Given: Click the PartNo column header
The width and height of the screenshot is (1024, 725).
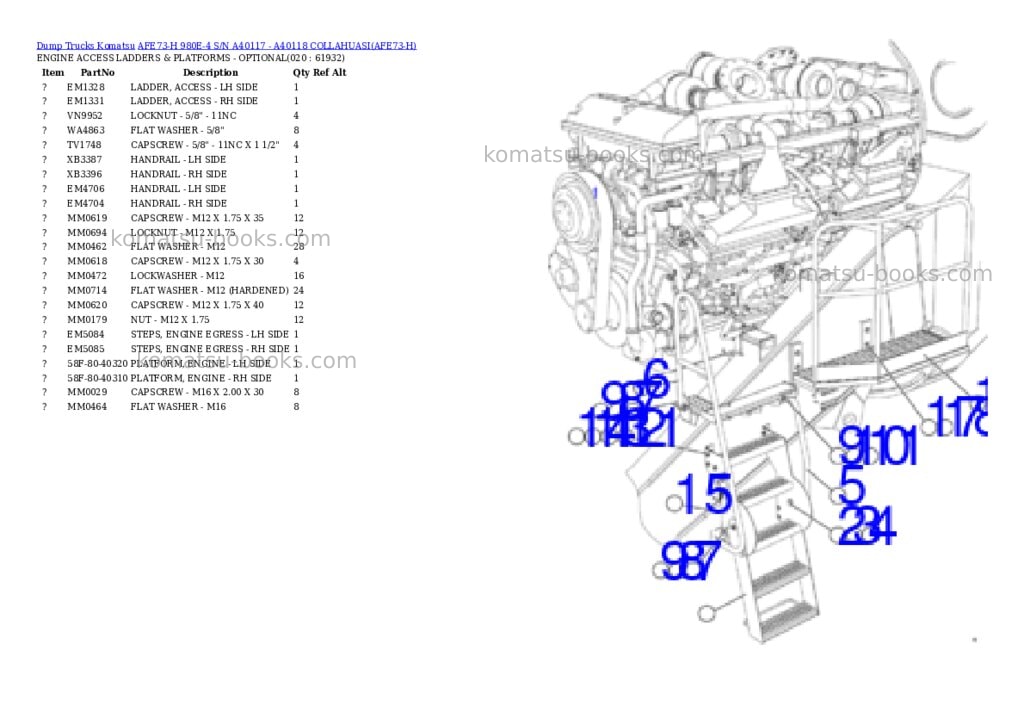Looking at the screenshot, I should click(x=97, y=72).
